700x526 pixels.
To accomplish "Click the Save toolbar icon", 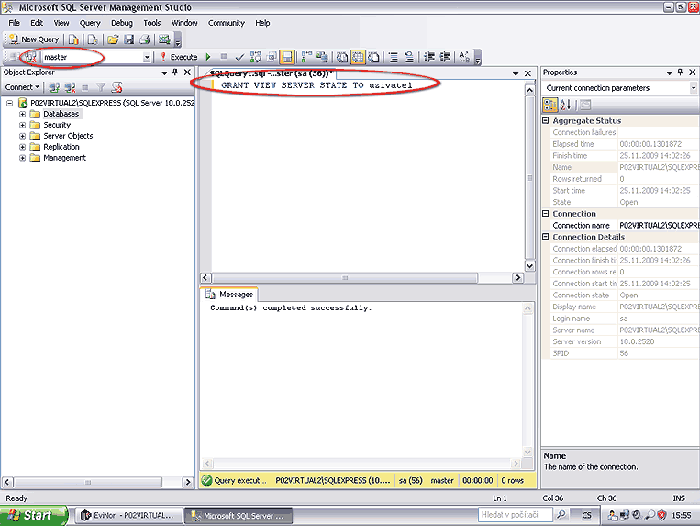I will (129, 40).
